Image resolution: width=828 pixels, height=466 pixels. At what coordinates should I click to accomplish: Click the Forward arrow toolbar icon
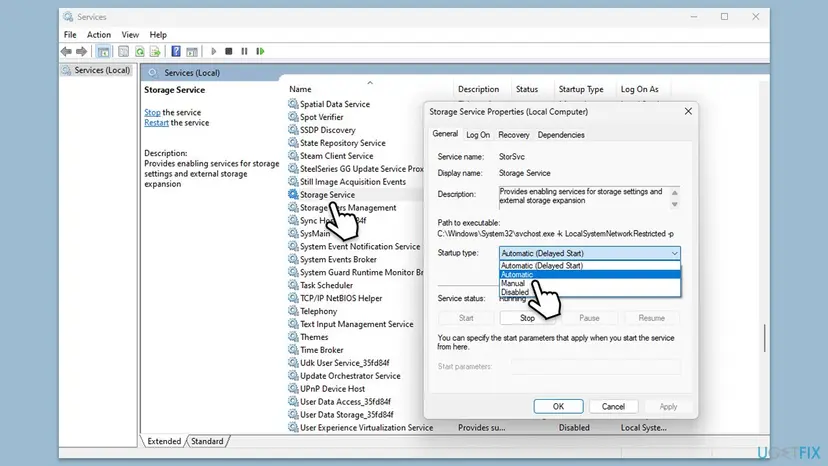point(81,51)
